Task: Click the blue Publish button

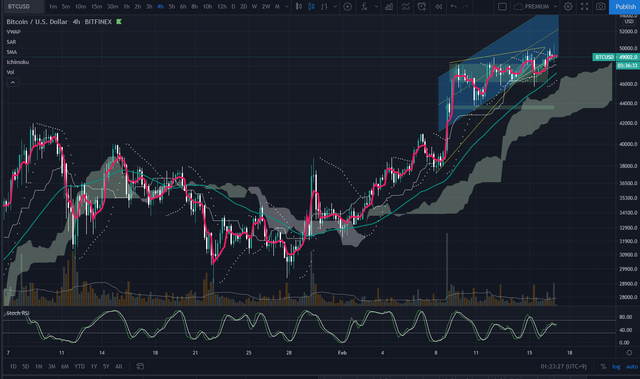Action: 624,7
